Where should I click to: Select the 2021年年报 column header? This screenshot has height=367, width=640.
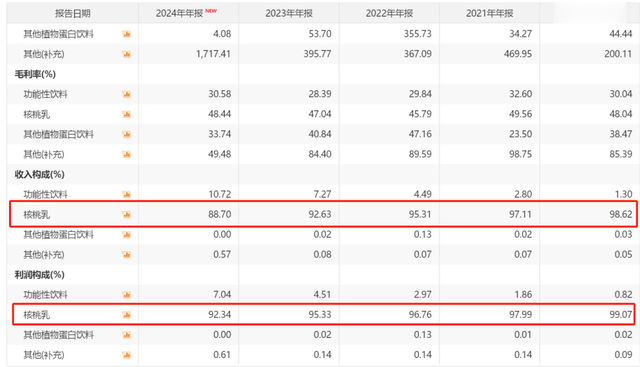tap(490, 13)
